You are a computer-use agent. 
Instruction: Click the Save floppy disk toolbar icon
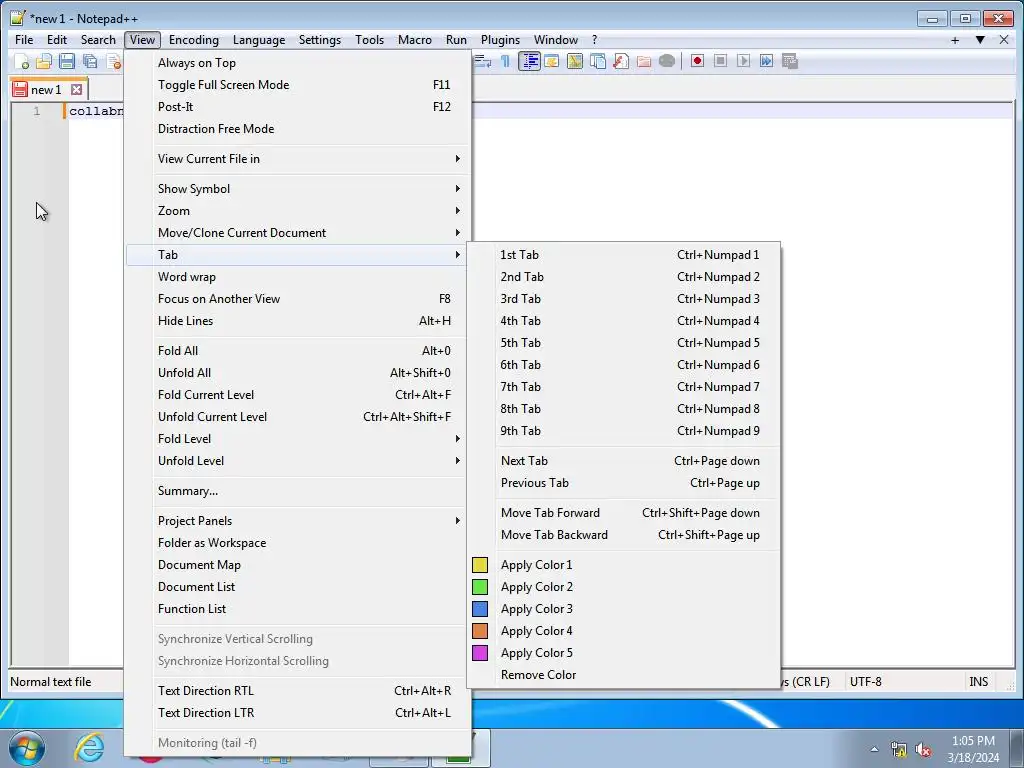pyautogui.click(x=67, y=61)
